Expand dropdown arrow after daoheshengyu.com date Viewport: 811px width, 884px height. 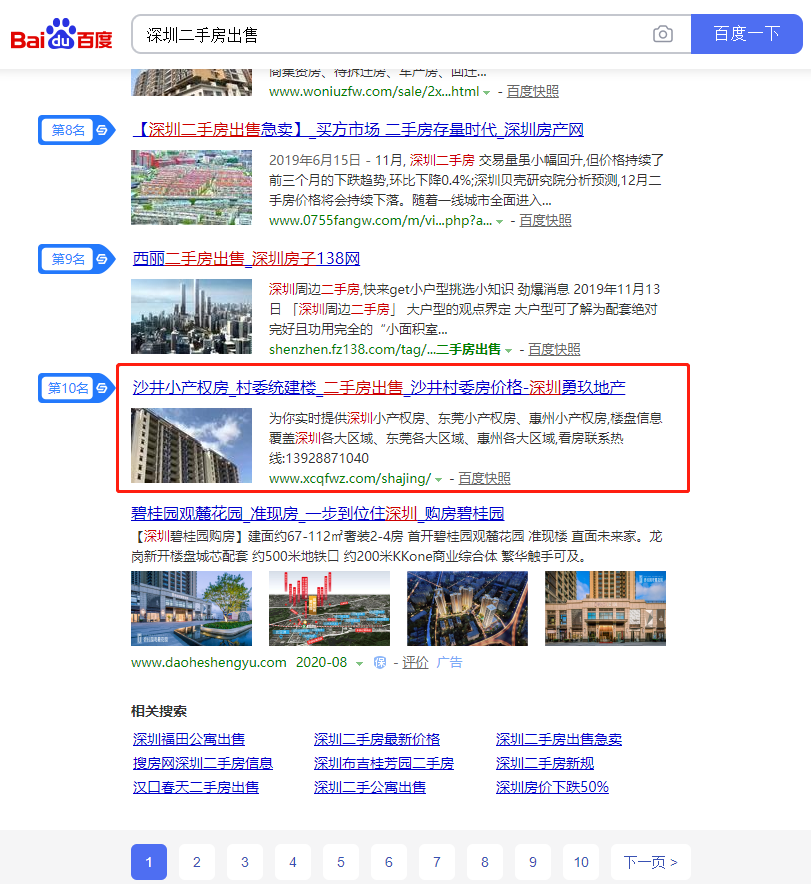point(359,664)
